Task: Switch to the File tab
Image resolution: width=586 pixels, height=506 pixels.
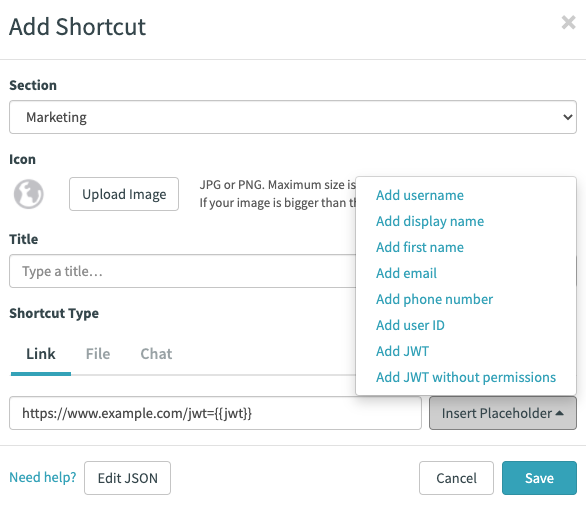Action: tap(98, 354)
